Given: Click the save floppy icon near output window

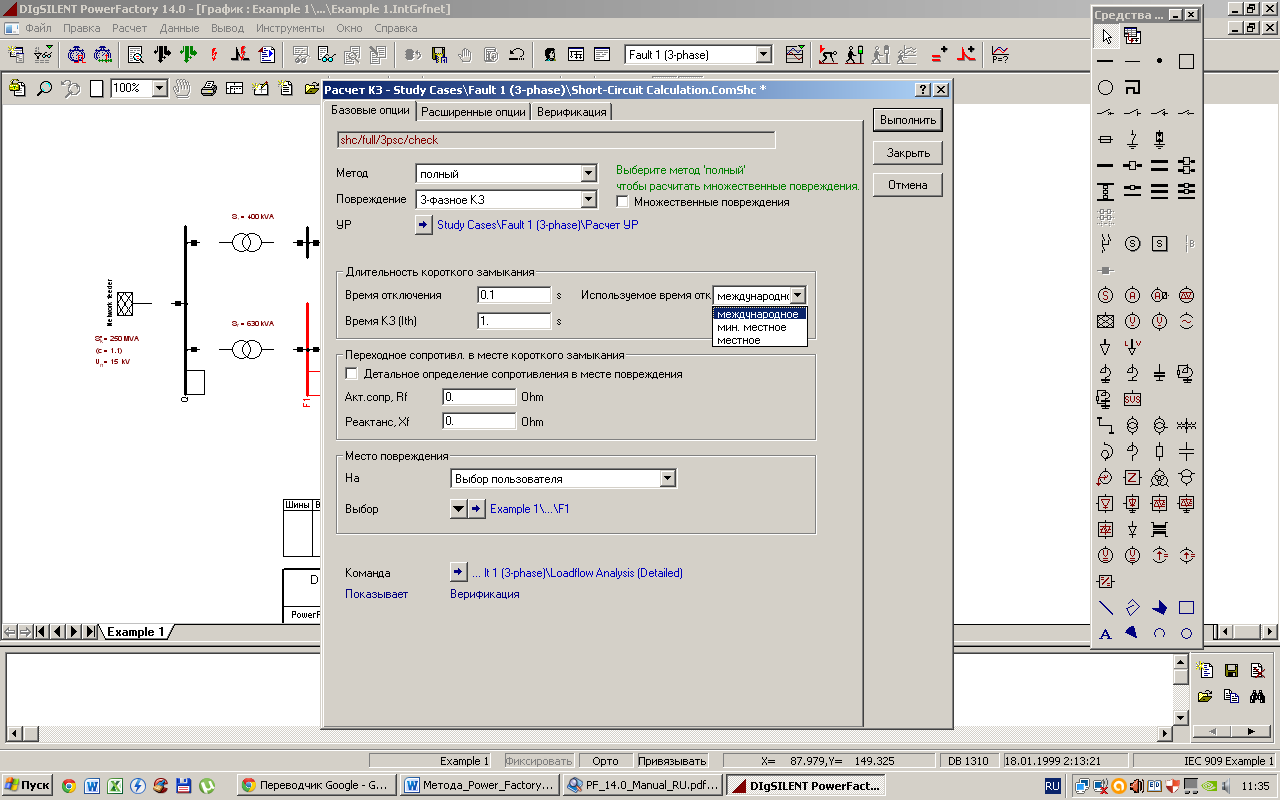Looking at the screenshot, I should click(x=1232, y=670).
